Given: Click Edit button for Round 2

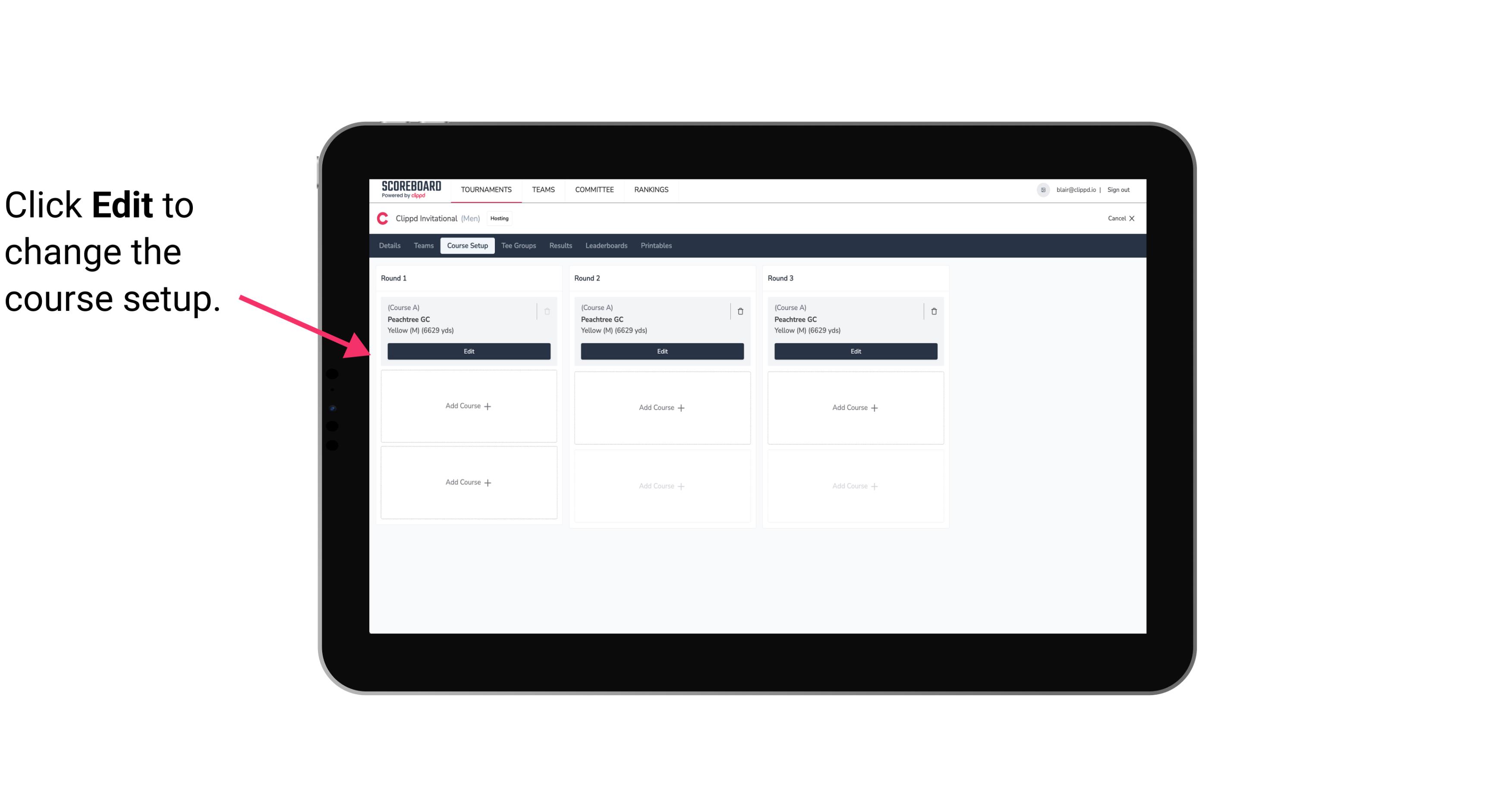Looking at the screenshot, I should [661, 350].
